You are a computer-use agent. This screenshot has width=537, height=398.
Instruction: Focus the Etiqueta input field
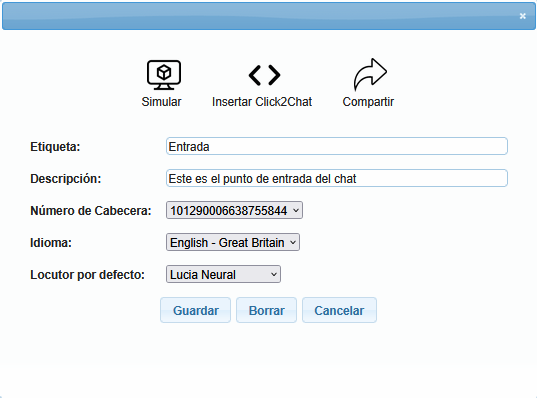click(337, 146)
